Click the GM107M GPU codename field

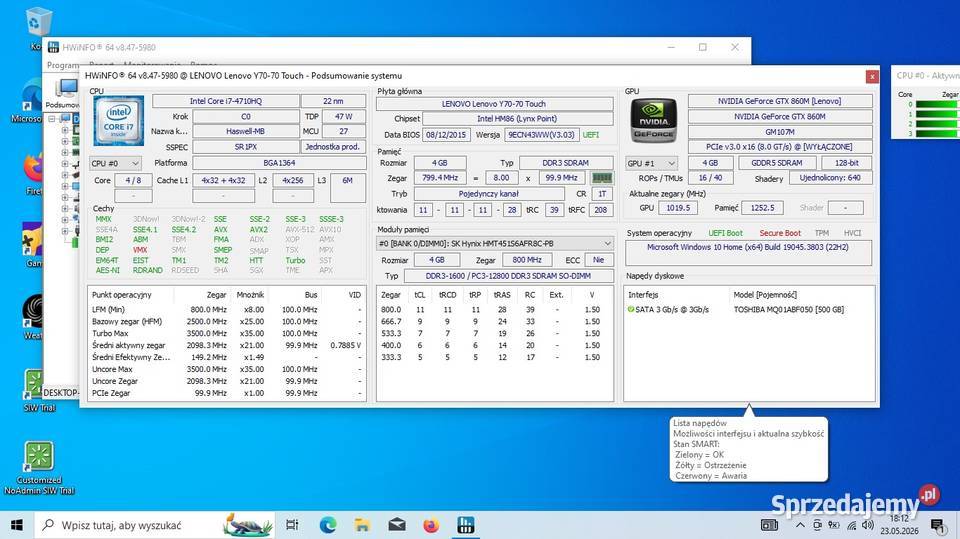click(x=779, y=132)
